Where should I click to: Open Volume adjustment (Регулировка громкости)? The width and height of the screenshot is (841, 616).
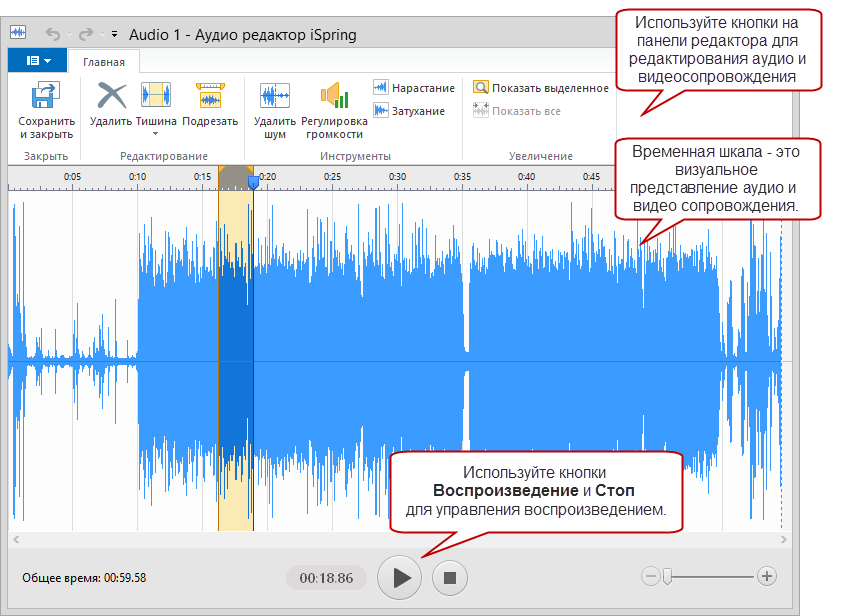tap(335, 96)
